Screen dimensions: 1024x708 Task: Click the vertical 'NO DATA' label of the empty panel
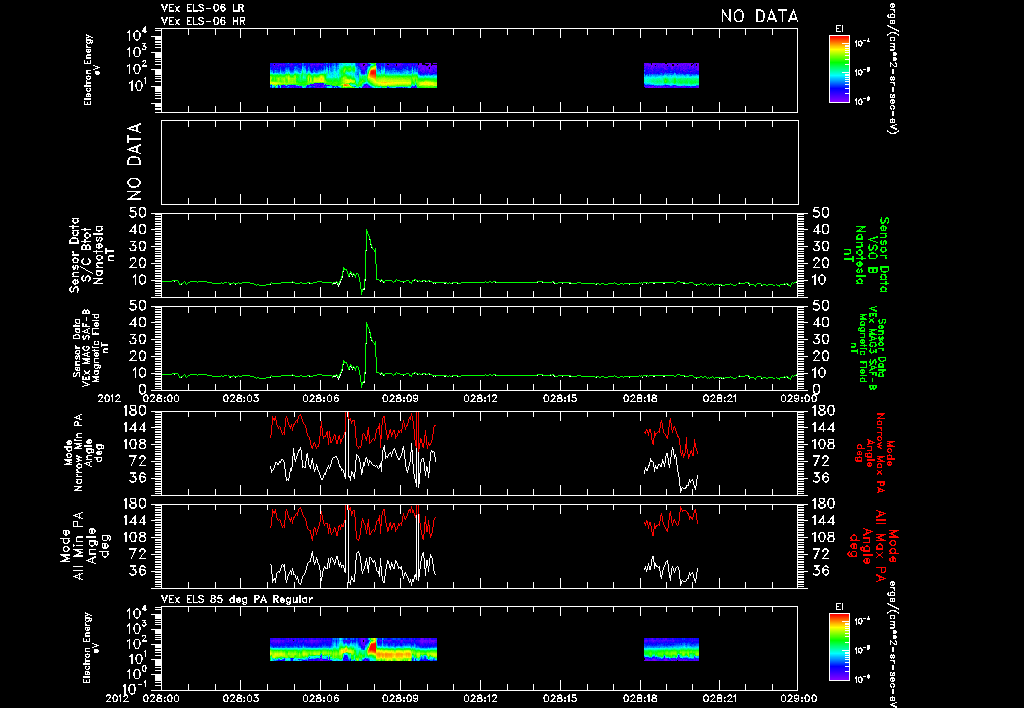pyautogui.click(x=134, y=161)
